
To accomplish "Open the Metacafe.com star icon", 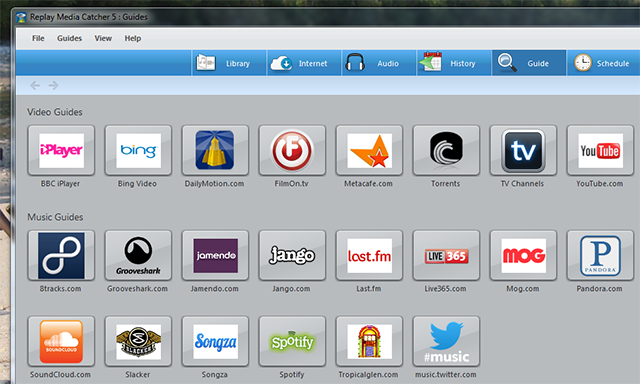I will [369, 151].
